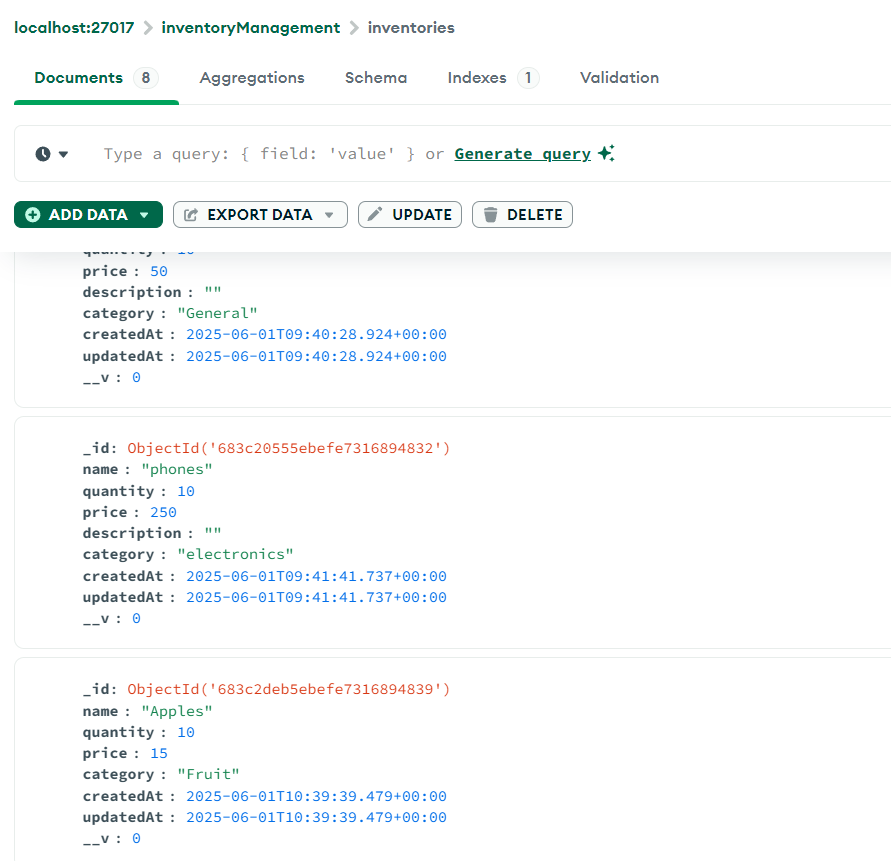Click the trash icon on DELETE
The width and height of the screenshot is (891, 861).
click(490, 215)
